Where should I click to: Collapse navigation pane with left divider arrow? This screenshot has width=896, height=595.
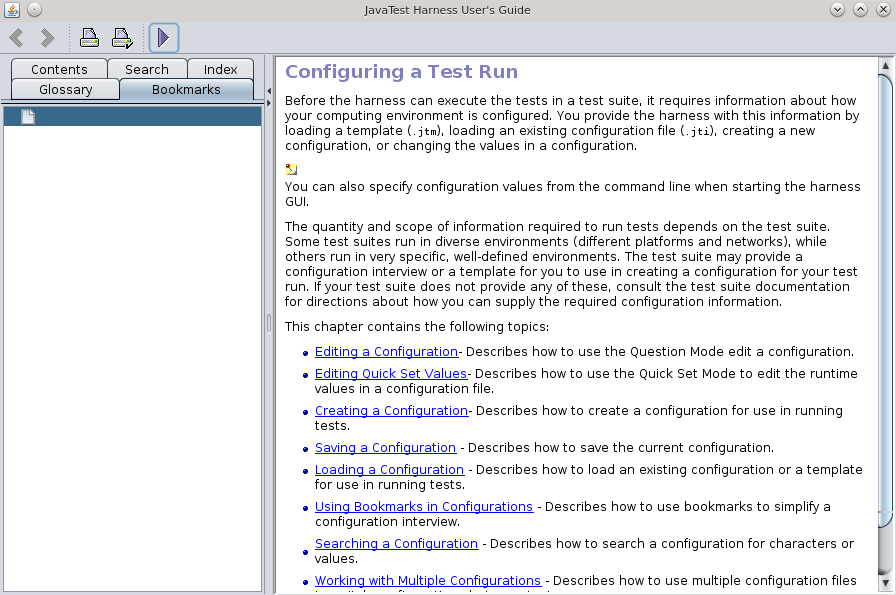268,90
